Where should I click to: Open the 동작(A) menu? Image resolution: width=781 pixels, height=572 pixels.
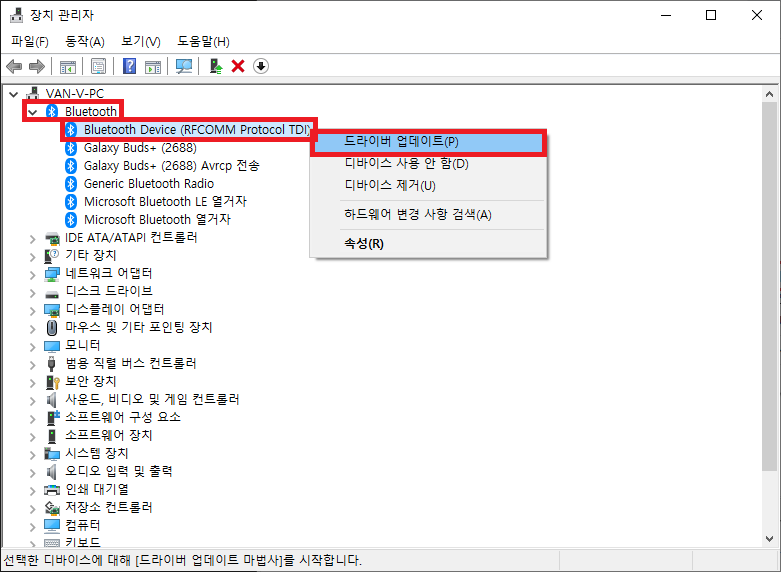point(85,41)
